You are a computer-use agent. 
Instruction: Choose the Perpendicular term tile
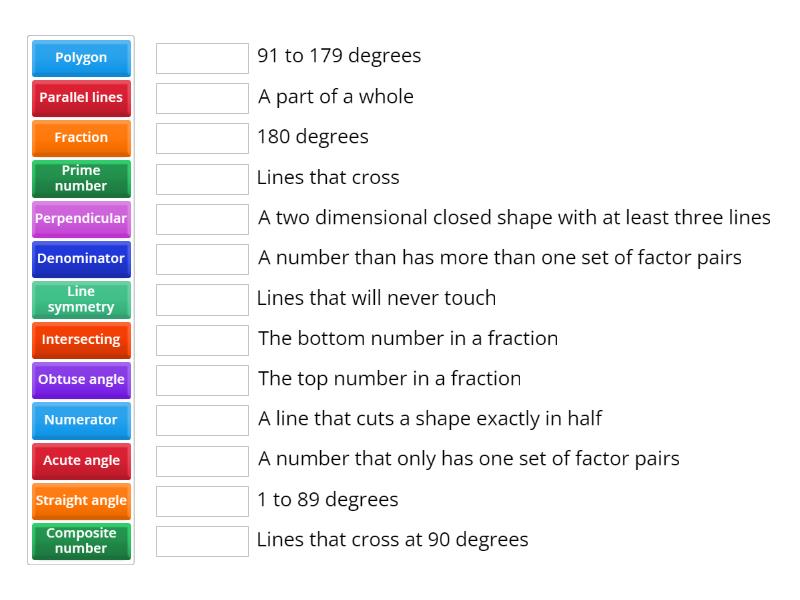(x=80, y=219)
